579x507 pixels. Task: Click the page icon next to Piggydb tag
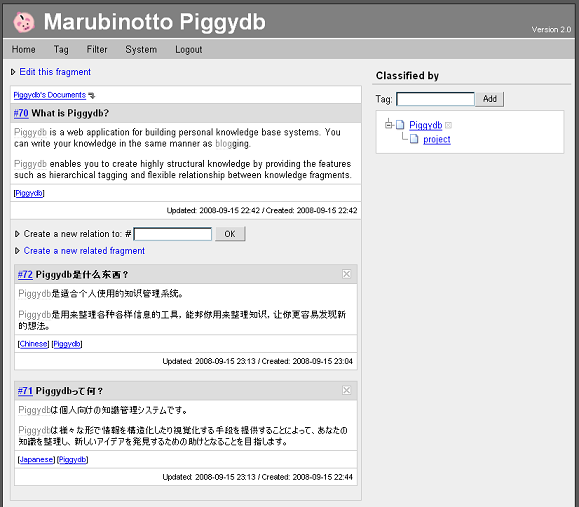tap(400, 125)
